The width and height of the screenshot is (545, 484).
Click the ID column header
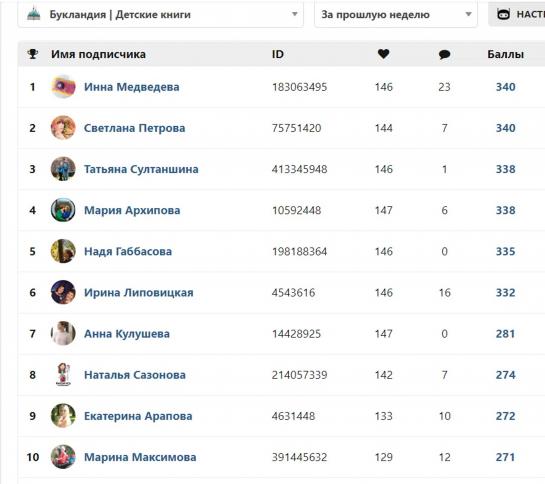click(278, 54)
